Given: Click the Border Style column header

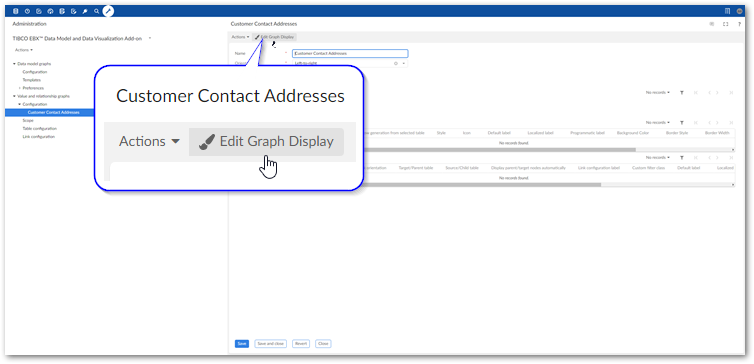Looking at the screenshot, I should pos(677,132).
